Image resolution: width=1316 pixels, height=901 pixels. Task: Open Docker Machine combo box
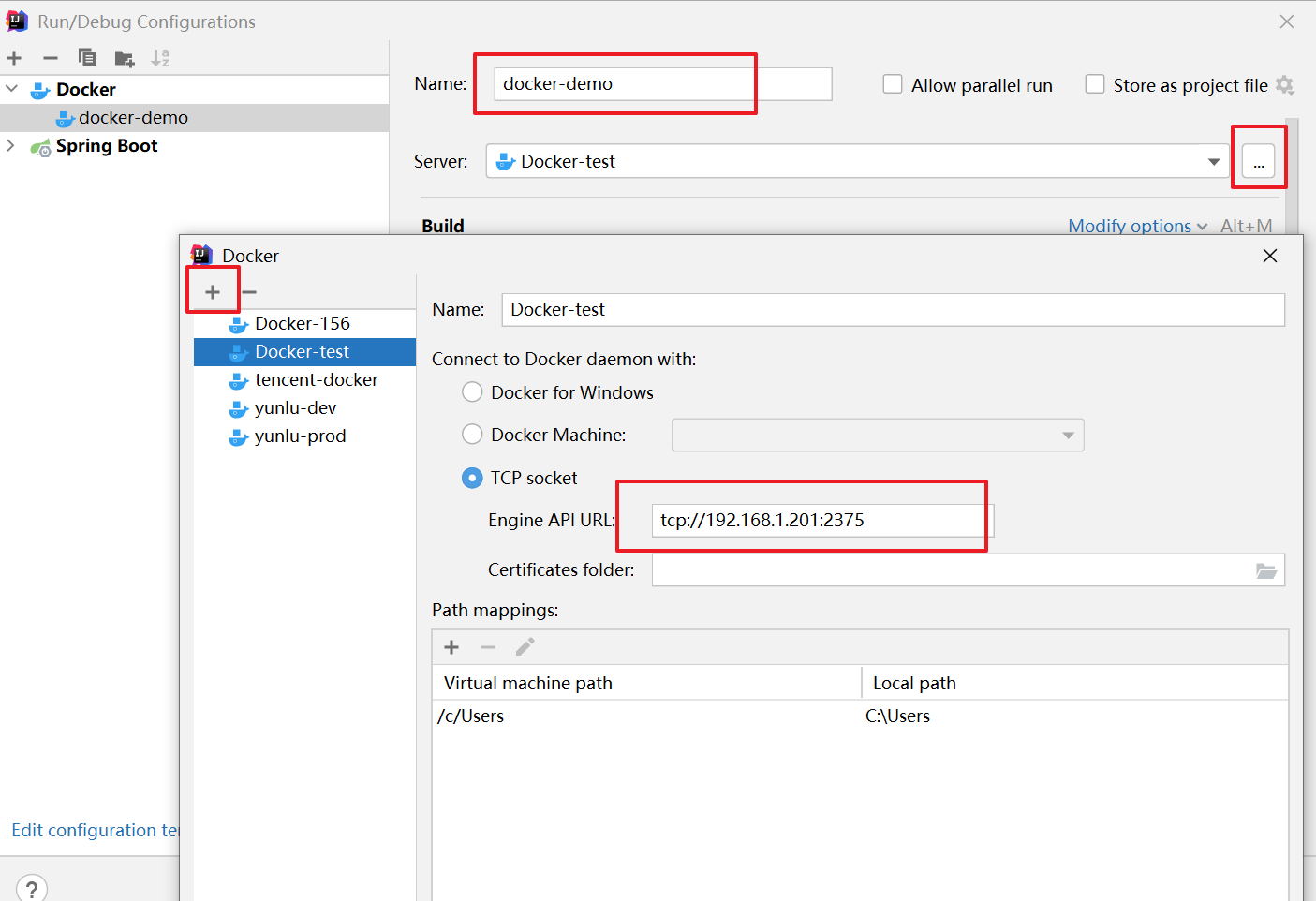(x=878, y=436)
